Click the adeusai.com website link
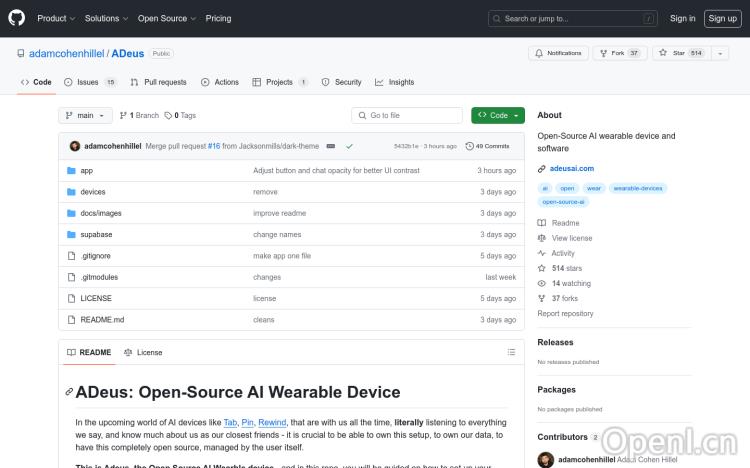Viewport: 750px width, 468px height. (572, 169)
